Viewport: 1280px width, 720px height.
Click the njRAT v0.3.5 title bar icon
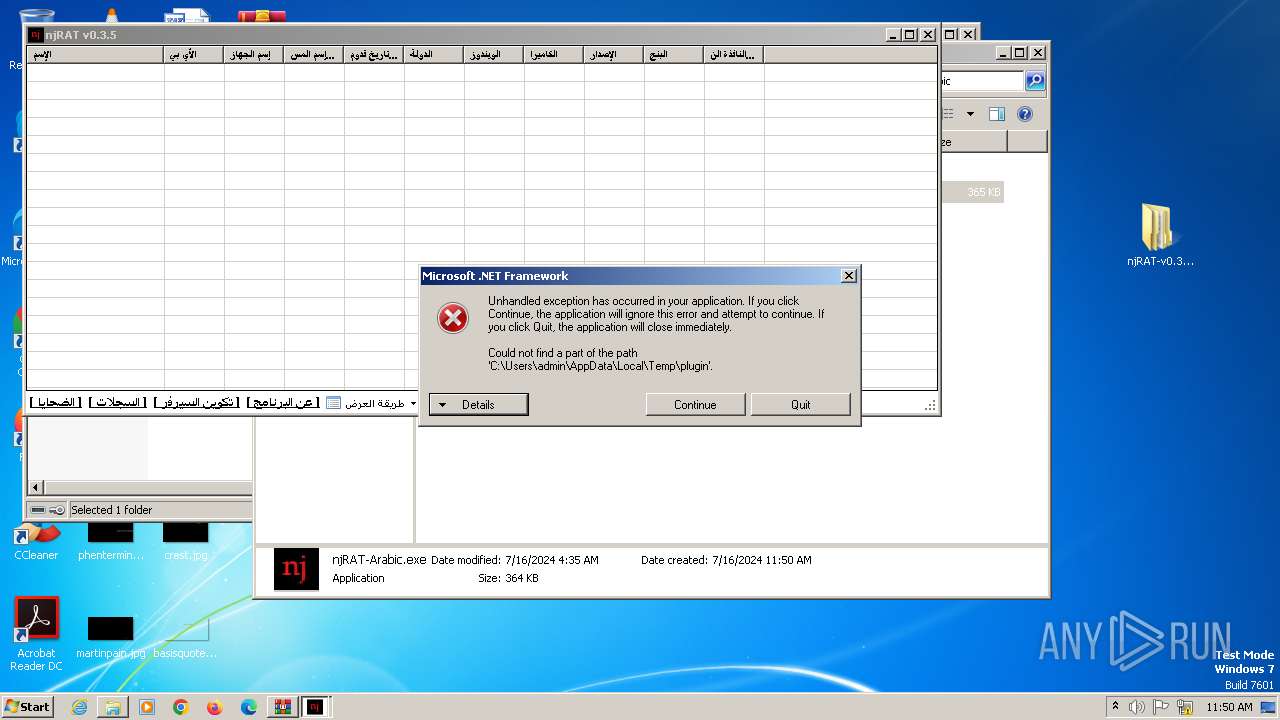click(36, 35)
